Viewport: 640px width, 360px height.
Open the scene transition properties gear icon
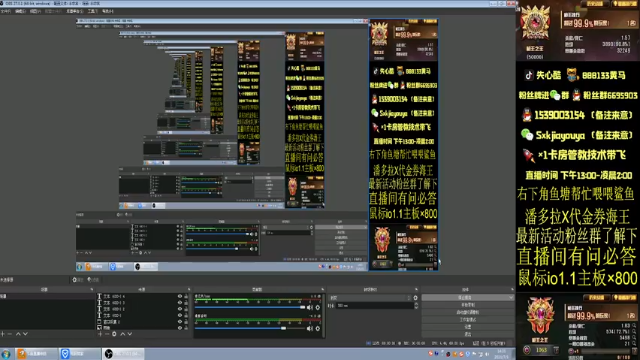pos(416,298)
